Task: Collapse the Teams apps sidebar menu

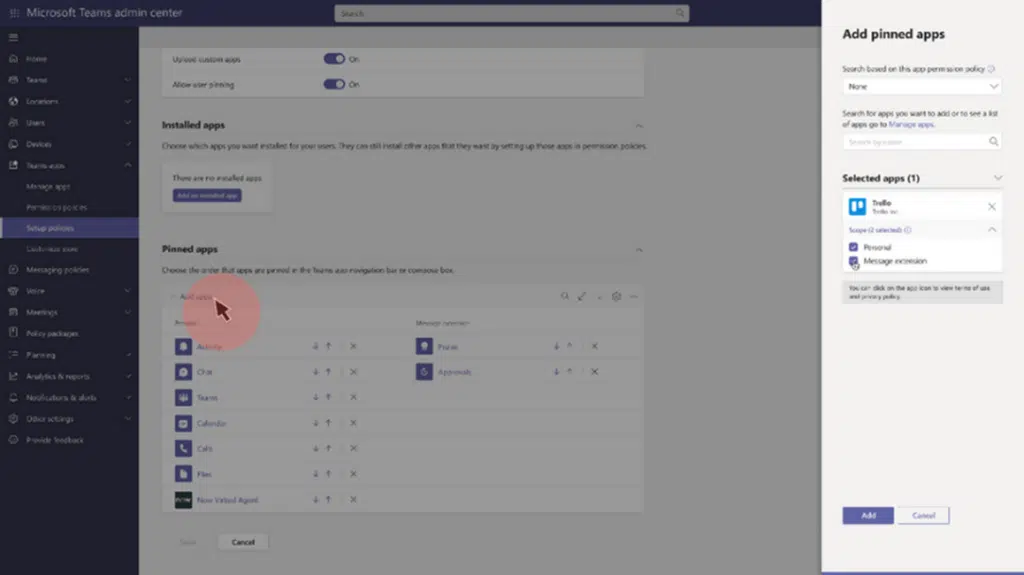Action: click(x=127, y=165)
